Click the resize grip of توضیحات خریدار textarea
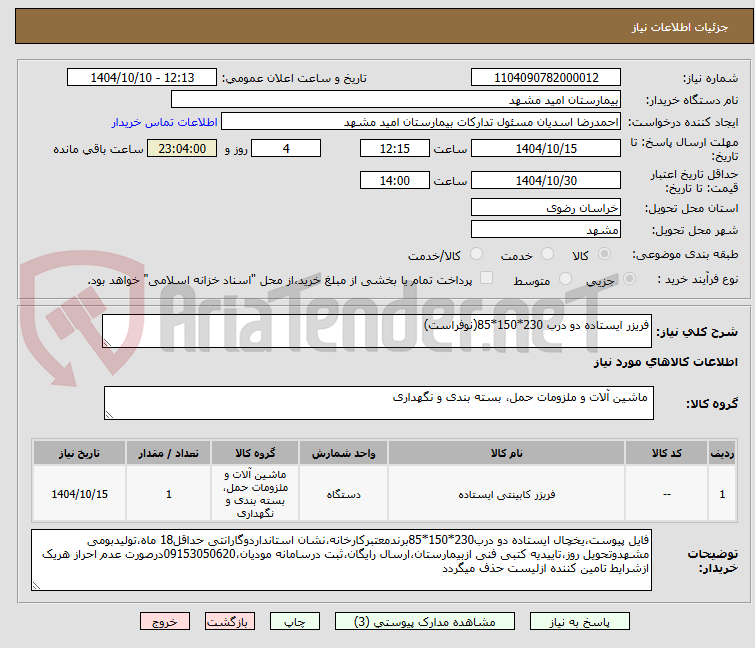 coord(36,585)
